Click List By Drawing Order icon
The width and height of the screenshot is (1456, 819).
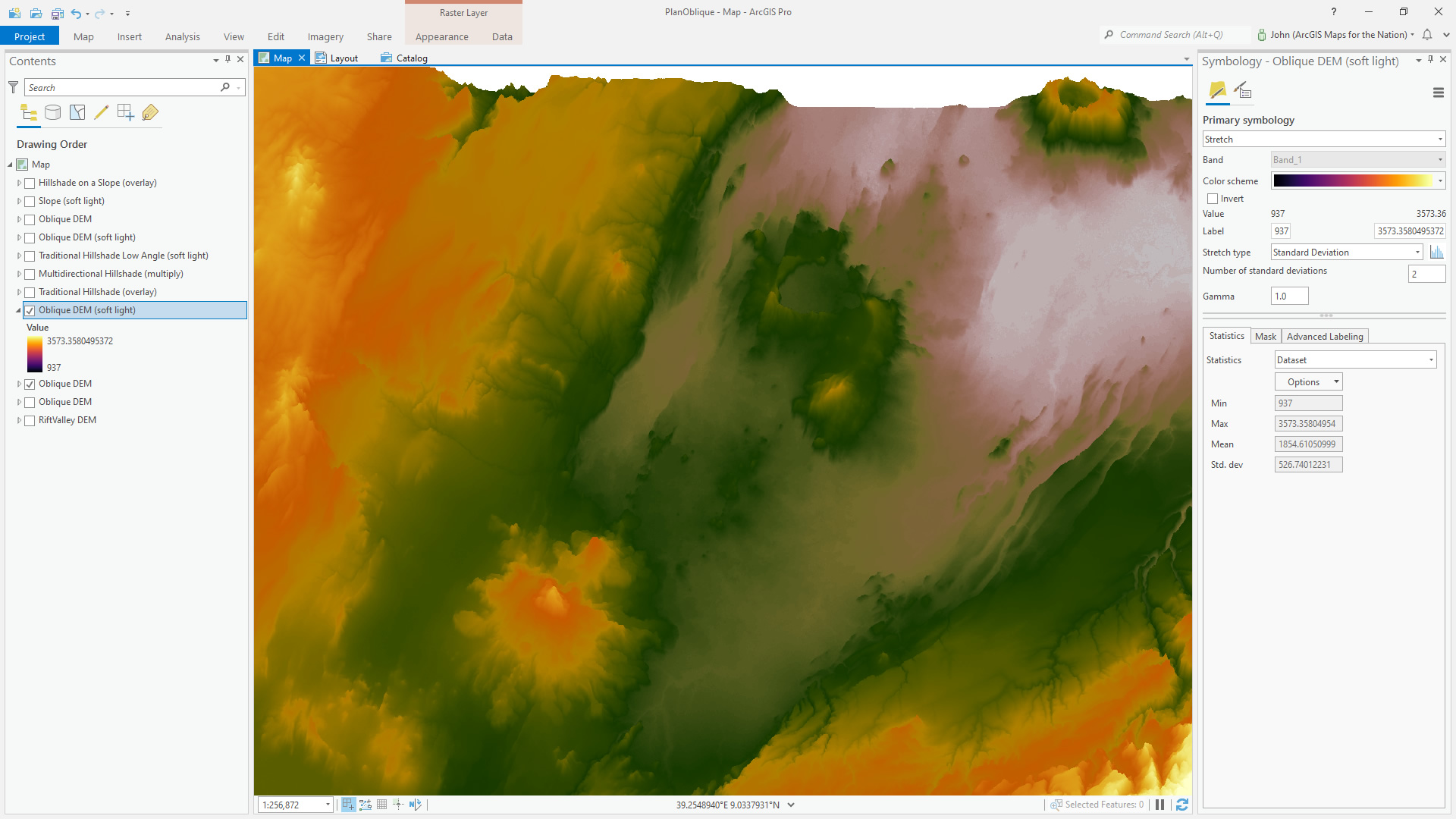coord(29,113)
